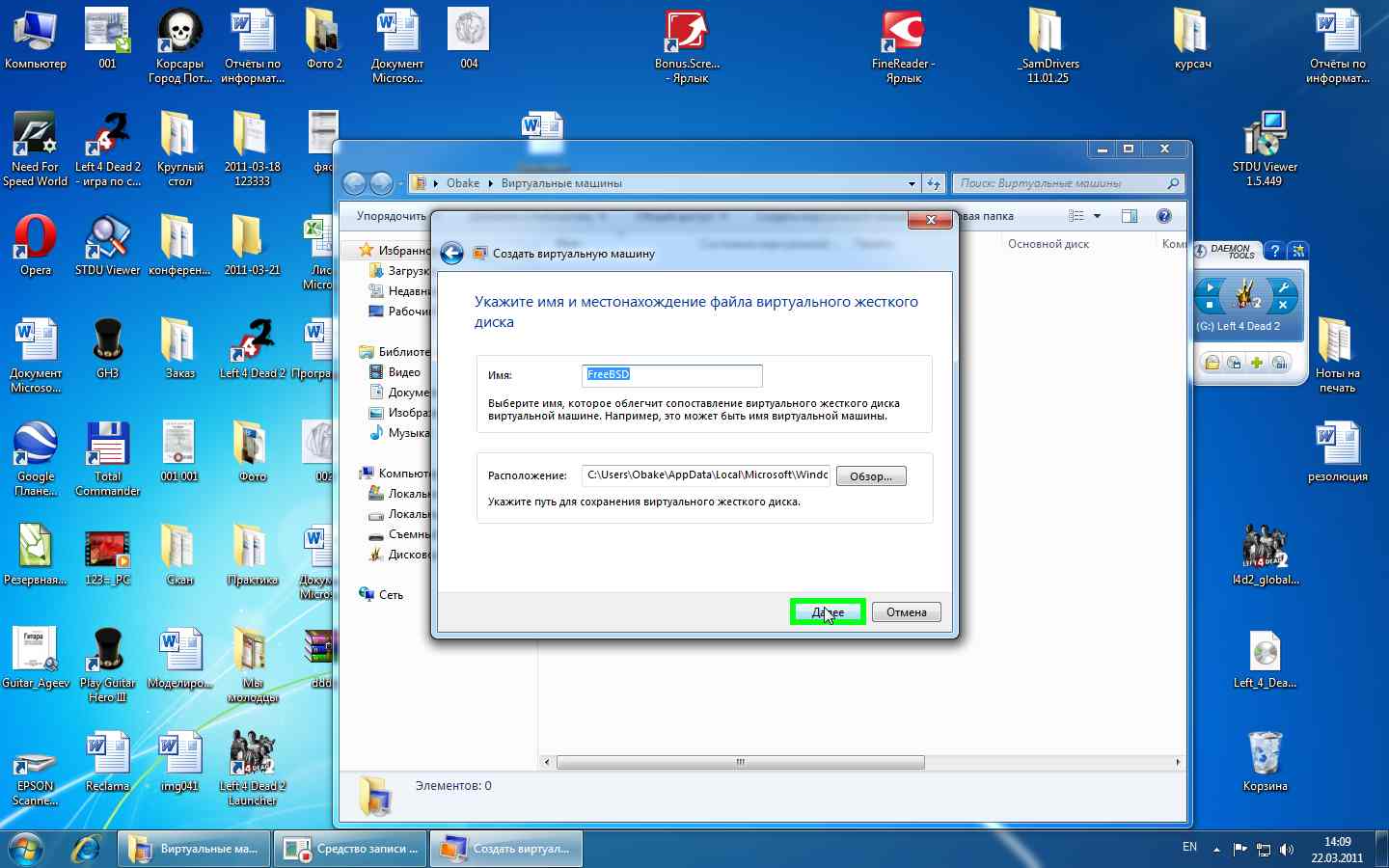Select Избранное in the navigation pane

[x=395, y=250]
